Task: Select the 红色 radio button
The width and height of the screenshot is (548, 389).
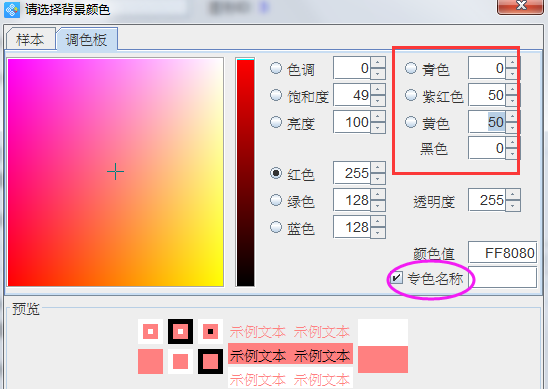Action: click(276, 173)
